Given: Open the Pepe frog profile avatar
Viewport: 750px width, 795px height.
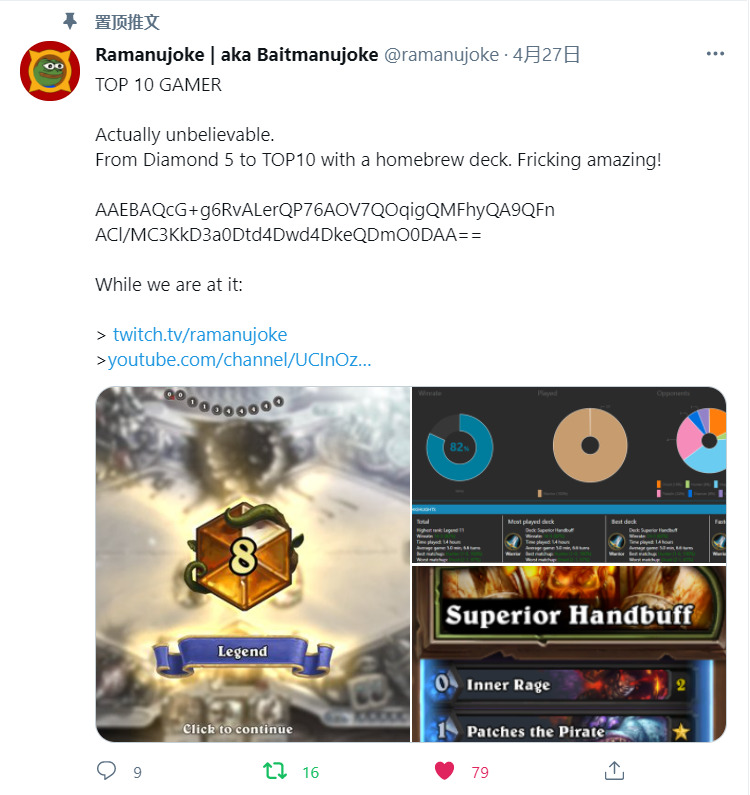Looking at the screenshot, I should click(x=50, y=71).
